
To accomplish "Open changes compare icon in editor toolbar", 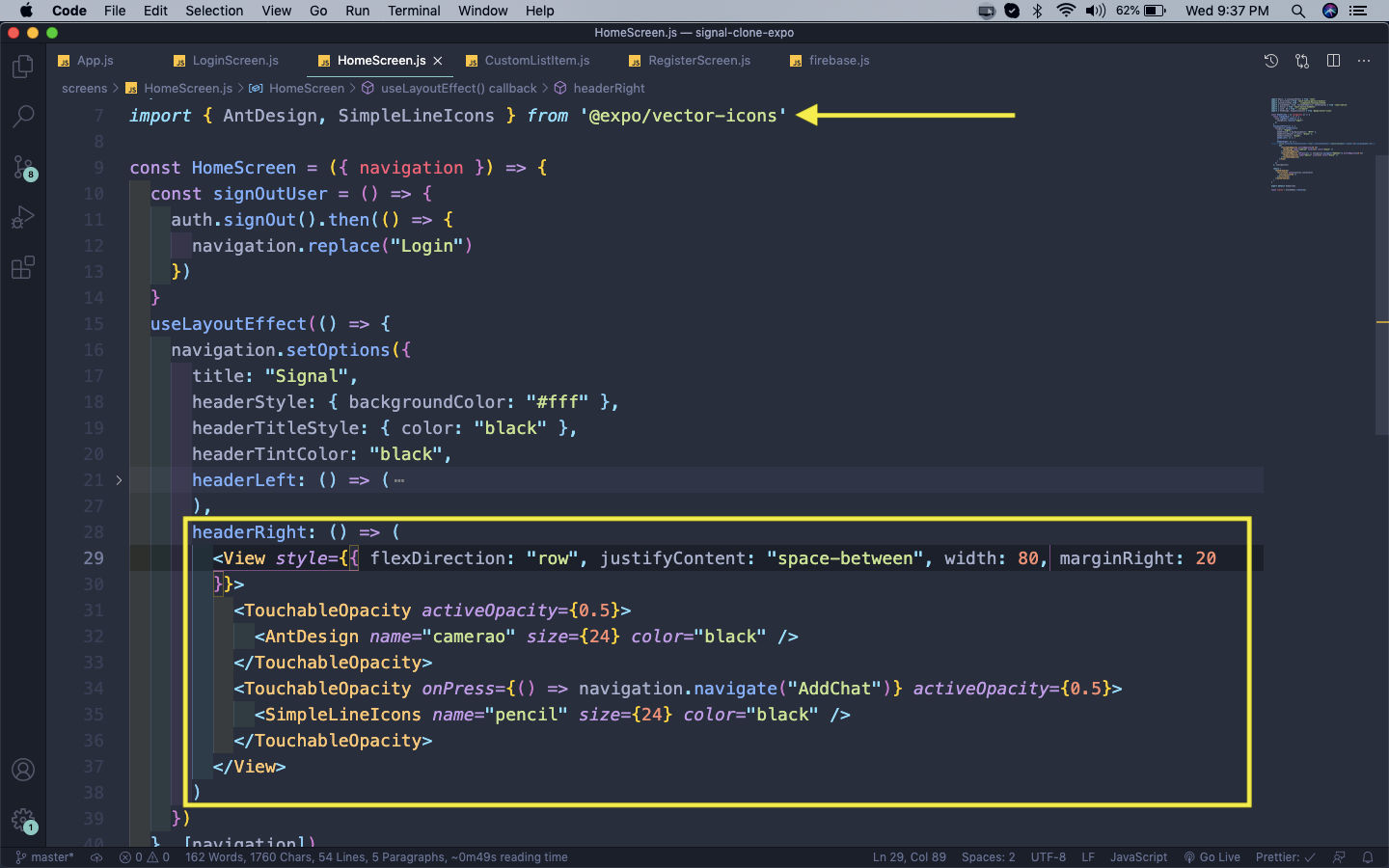I will point(1302,61).
